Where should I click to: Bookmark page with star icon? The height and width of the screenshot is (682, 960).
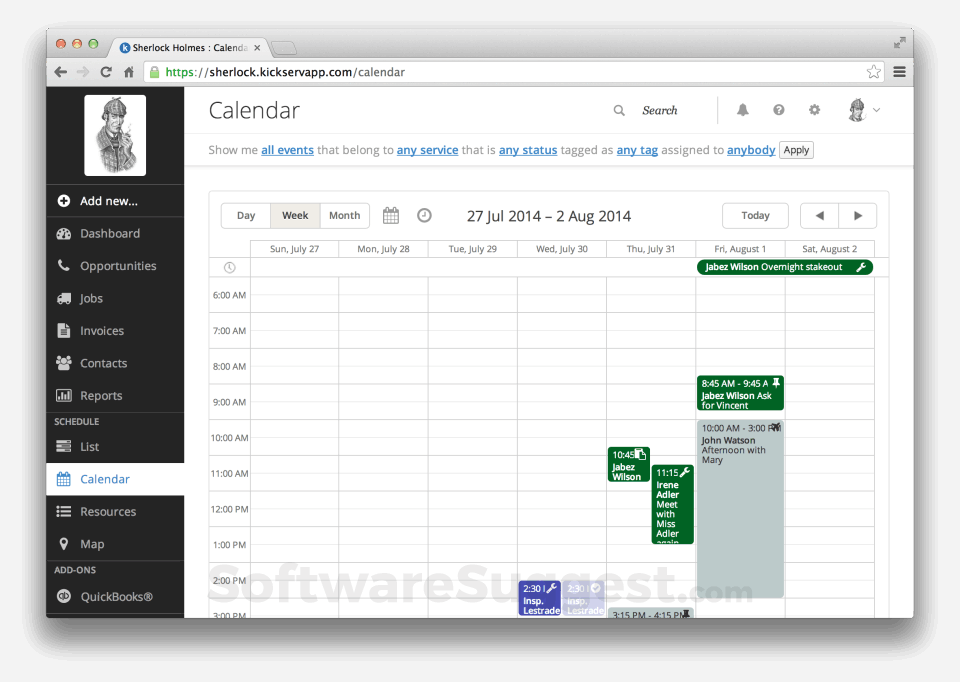coord(873,72)
